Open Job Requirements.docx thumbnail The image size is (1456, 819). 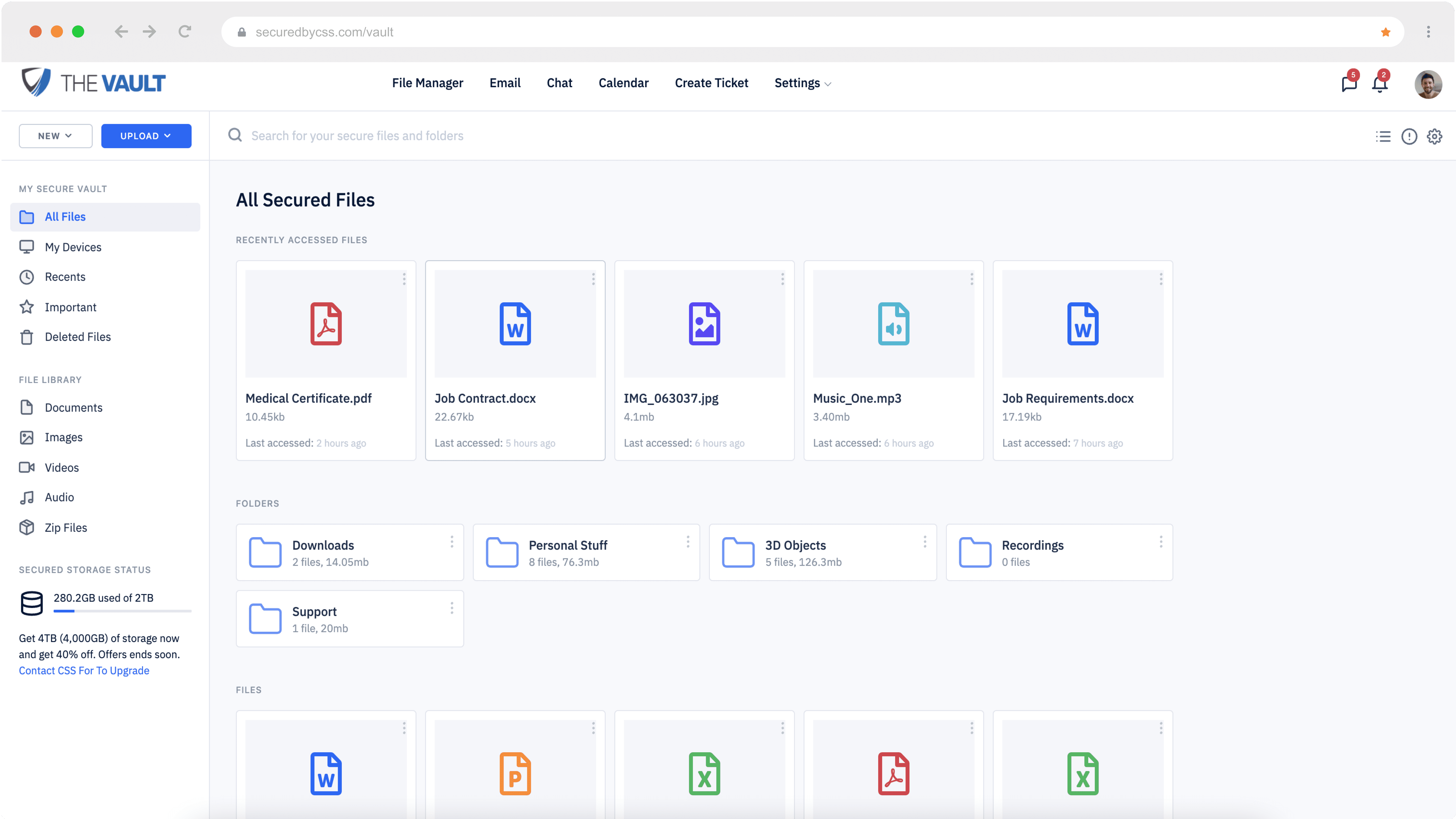[1083, 324]
